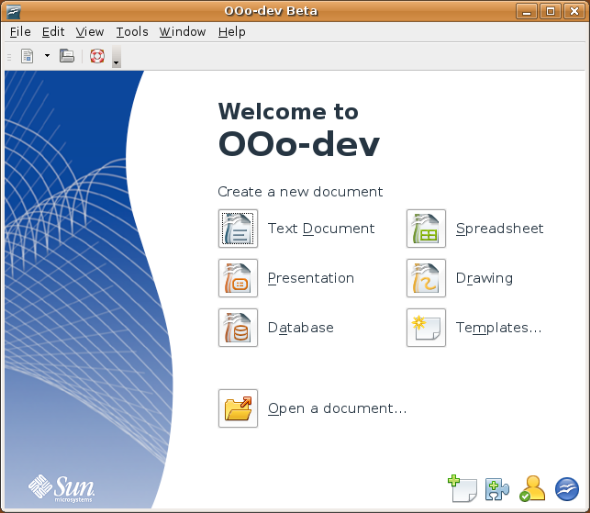
Task: Click the Open a document folder icon
Action: coord(238,408)
